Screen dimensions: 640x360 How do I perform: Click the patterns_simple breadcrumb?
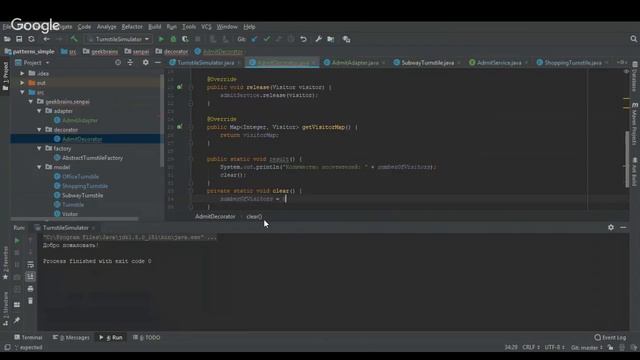[29, 52]
